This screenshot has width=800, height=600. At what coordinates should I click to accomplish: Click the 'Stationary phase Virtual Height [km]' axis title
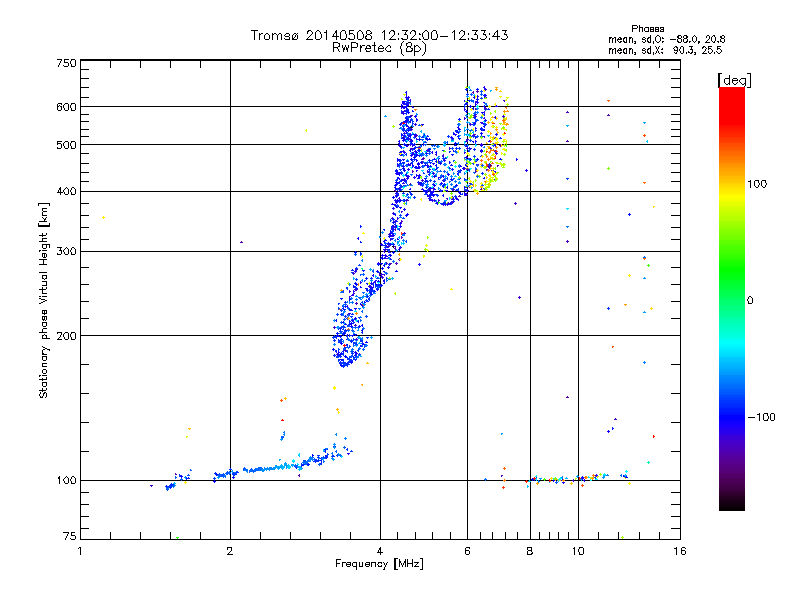pos(44,301)
